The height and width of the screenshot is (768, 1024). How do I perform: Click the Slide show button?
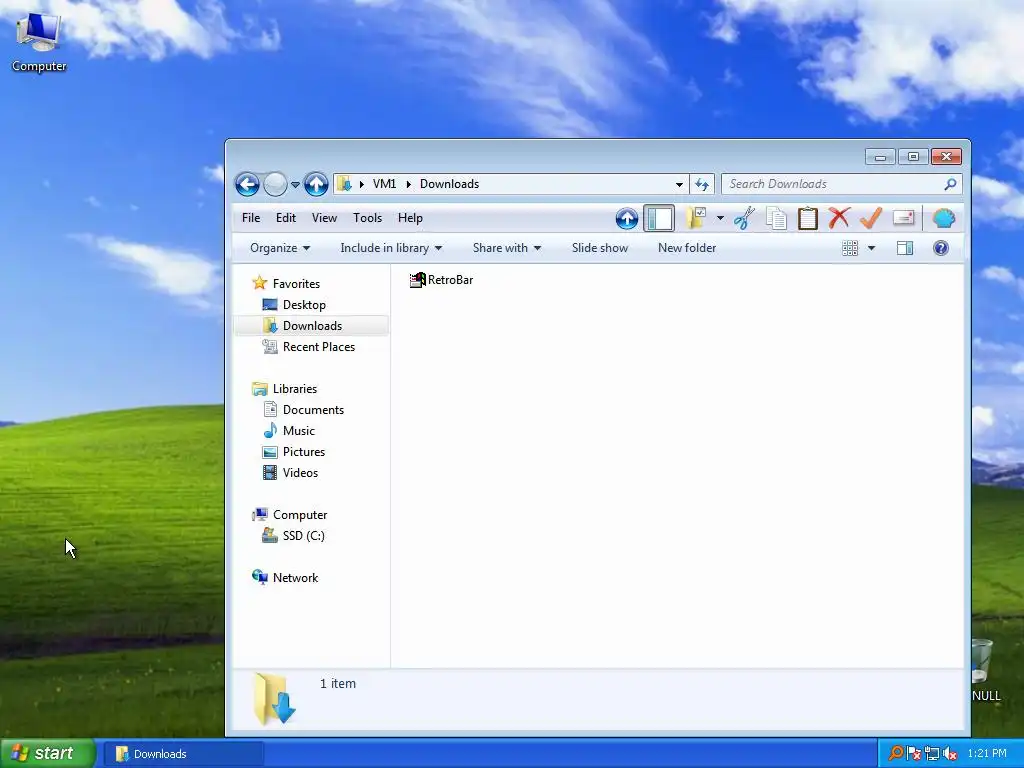pyautogui.click(x=600, y=248)
